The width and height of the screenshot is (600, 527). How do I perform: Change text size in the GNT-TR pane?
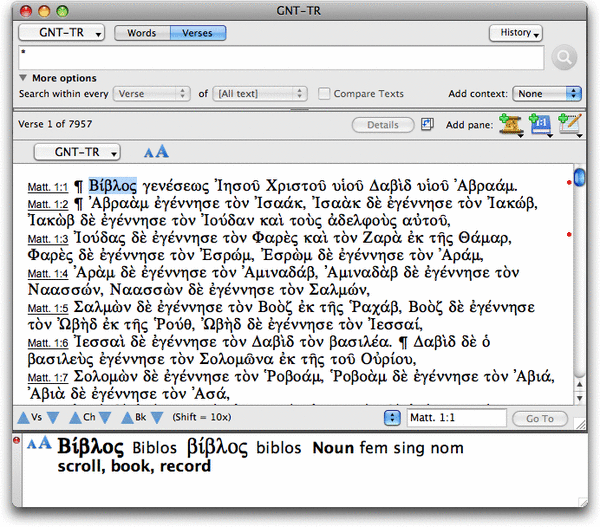pos(157,152)
